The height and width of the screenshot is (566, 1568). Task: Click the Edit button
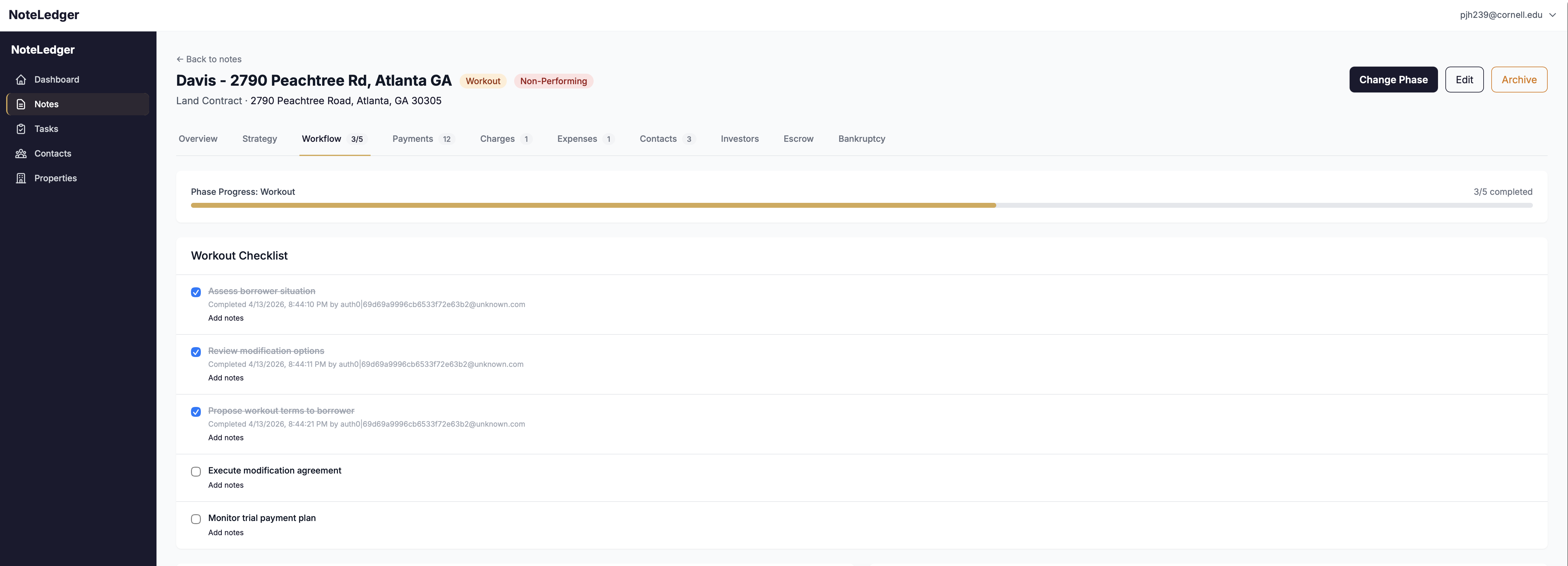1464,80
